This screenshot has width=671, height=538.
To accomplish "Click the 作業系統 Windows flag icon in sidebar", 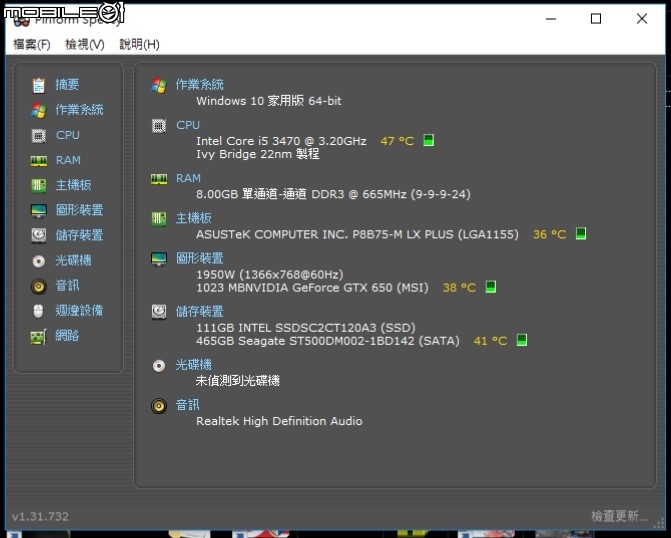I will [39, 110].
